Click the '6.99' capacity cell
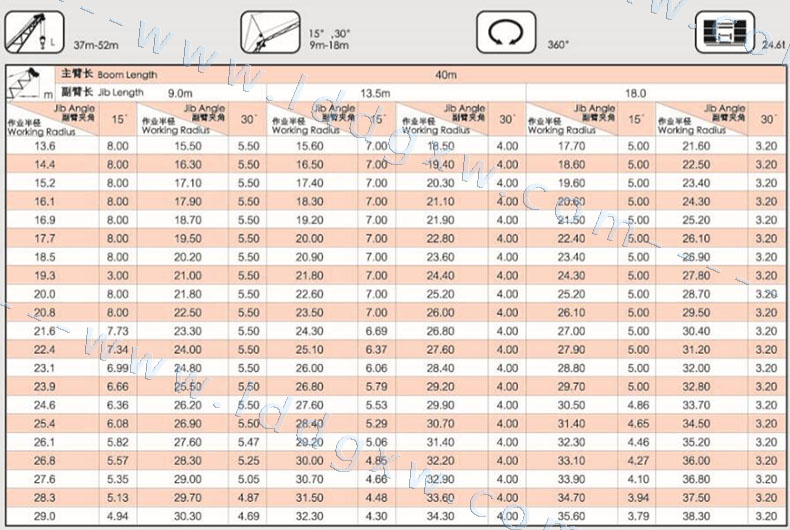Image resolution: width=790 pixels, height=530 pixels. [x=118, y=368]
